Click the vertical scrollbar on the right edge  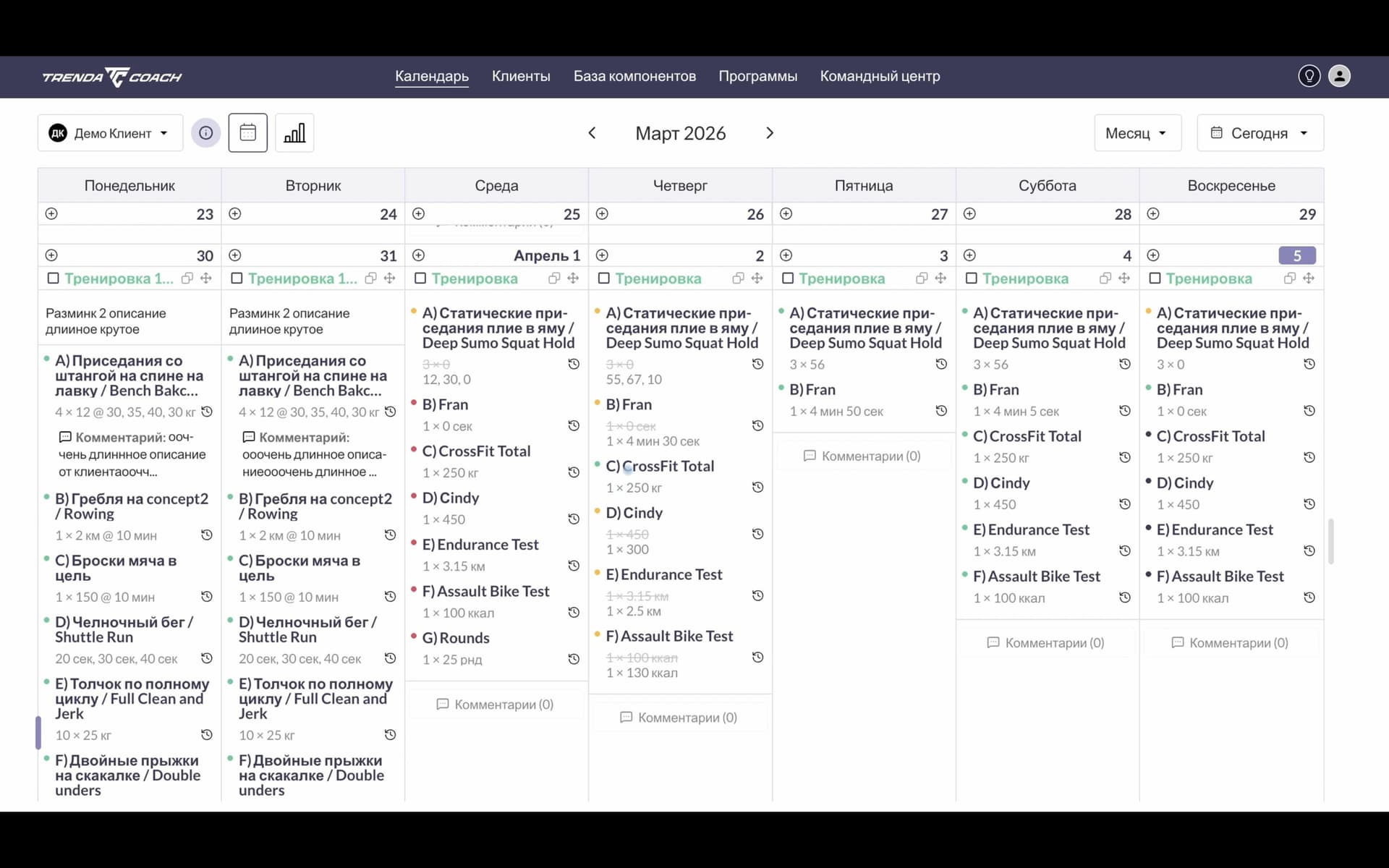[x=1330, y=541]
